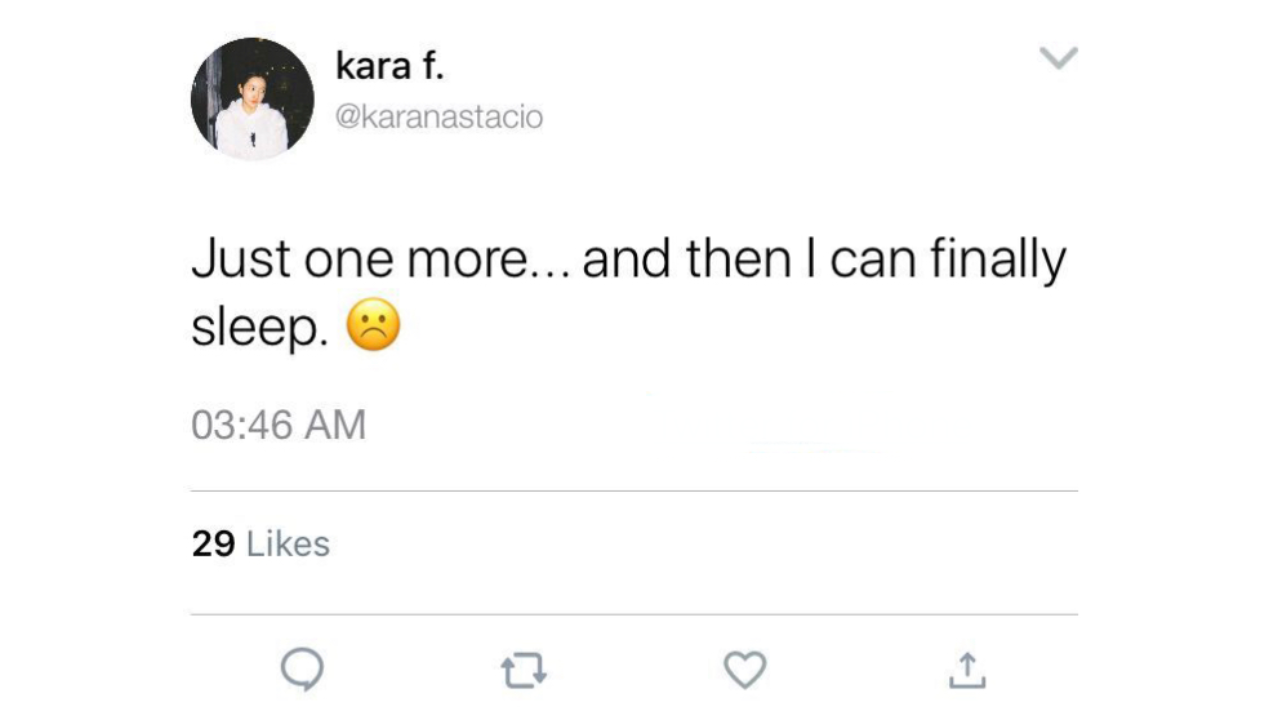The height and width of the screenshot is (720, 1280).
Task: Click the phrase 'and then I can'
Action: pos(750,260)
